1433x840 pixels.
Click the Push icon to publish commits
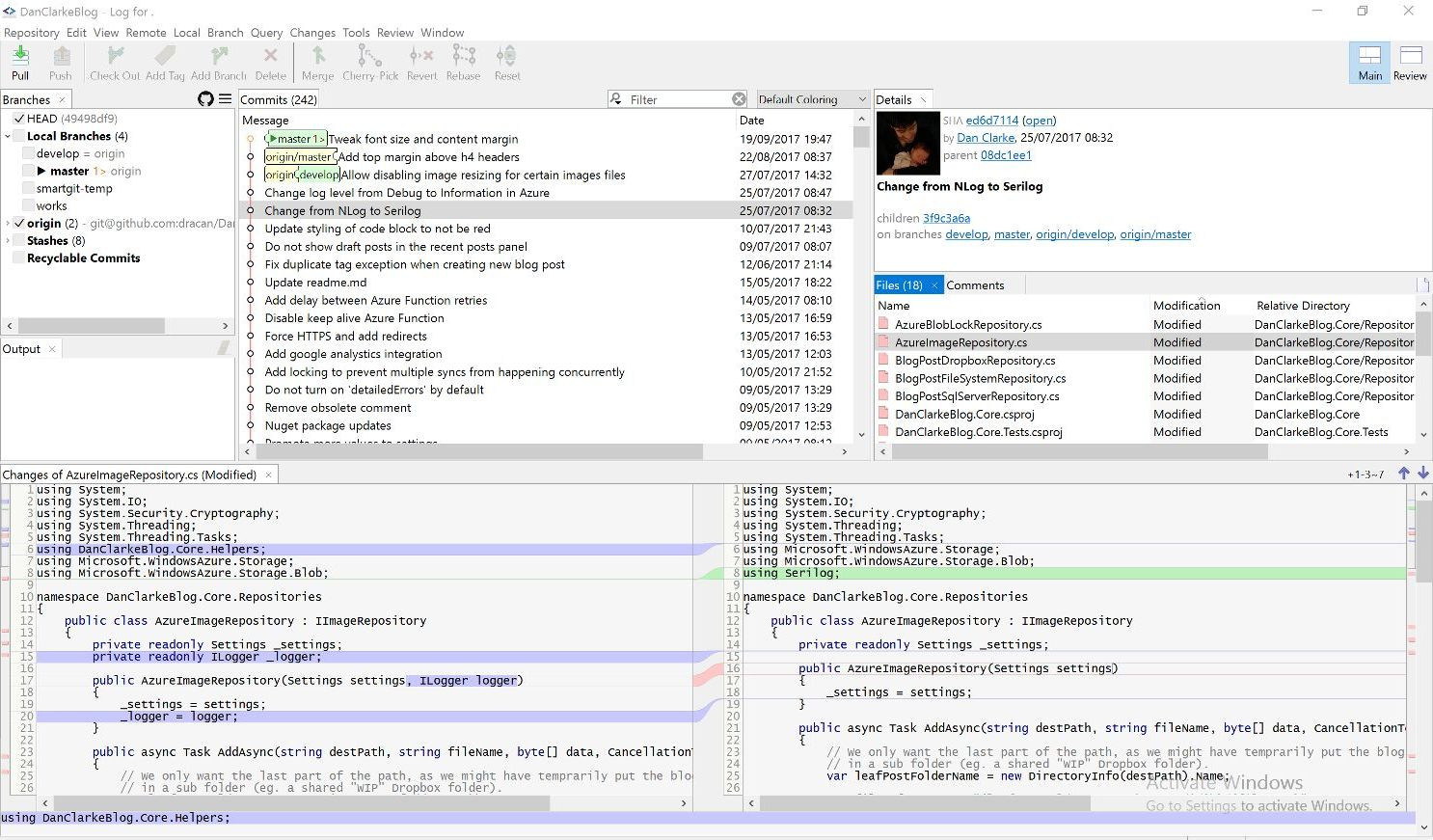coord(60,62)
